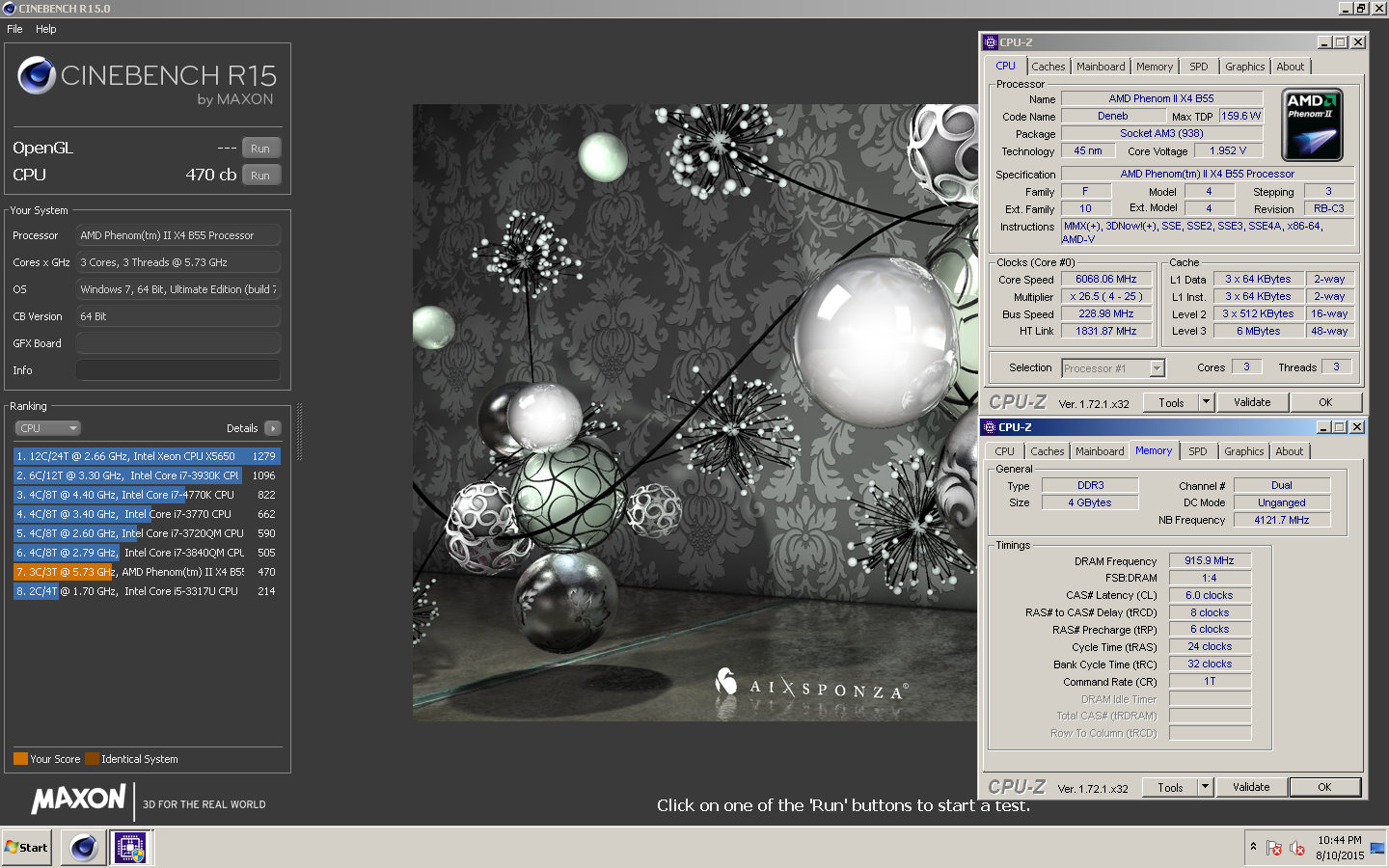Select ranking row Intel Core i7-4770K
The width and height of the screenshot is (1389, 868).
point(147,495)
